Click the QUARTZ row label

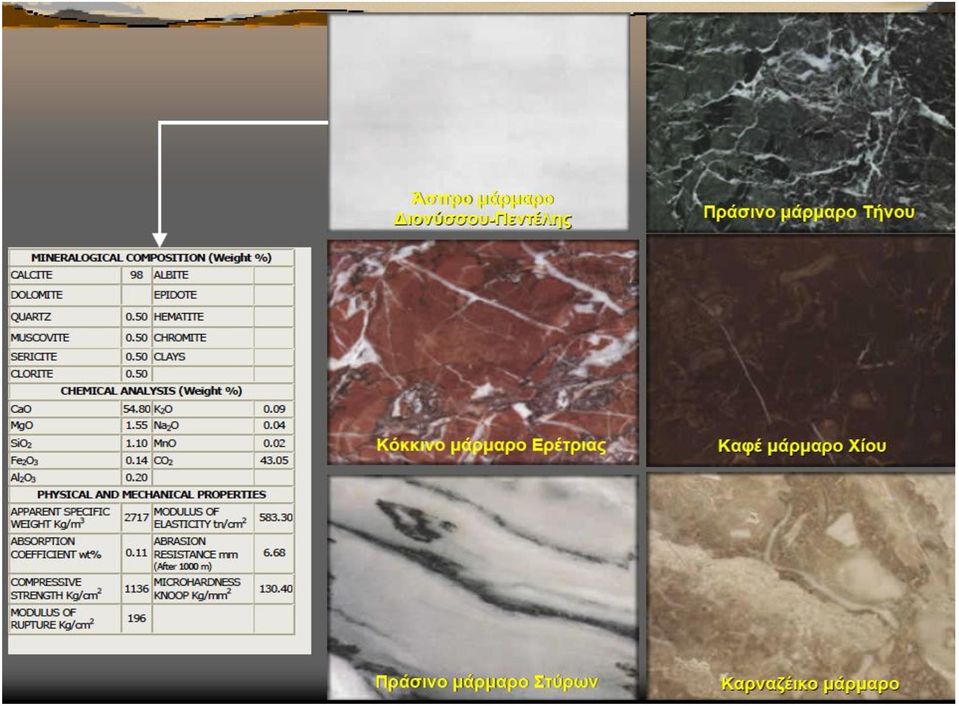[31, 317]
